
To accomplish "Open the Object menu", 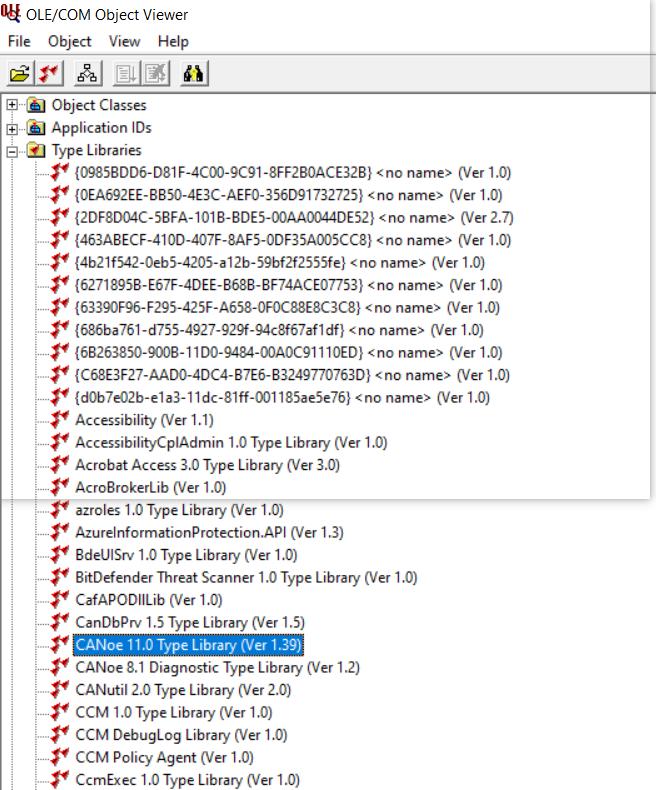I will coord(70,41).
